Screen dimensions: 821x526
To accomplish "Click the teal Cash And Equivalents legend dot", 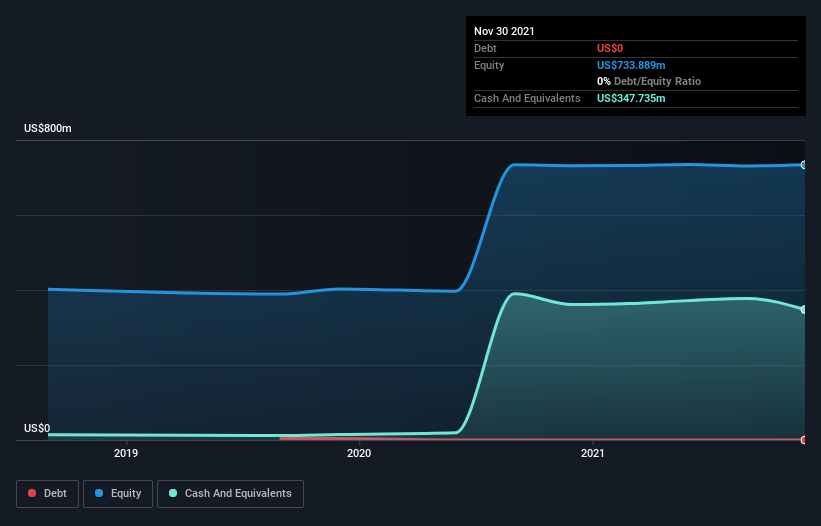I will pos(173,493).
